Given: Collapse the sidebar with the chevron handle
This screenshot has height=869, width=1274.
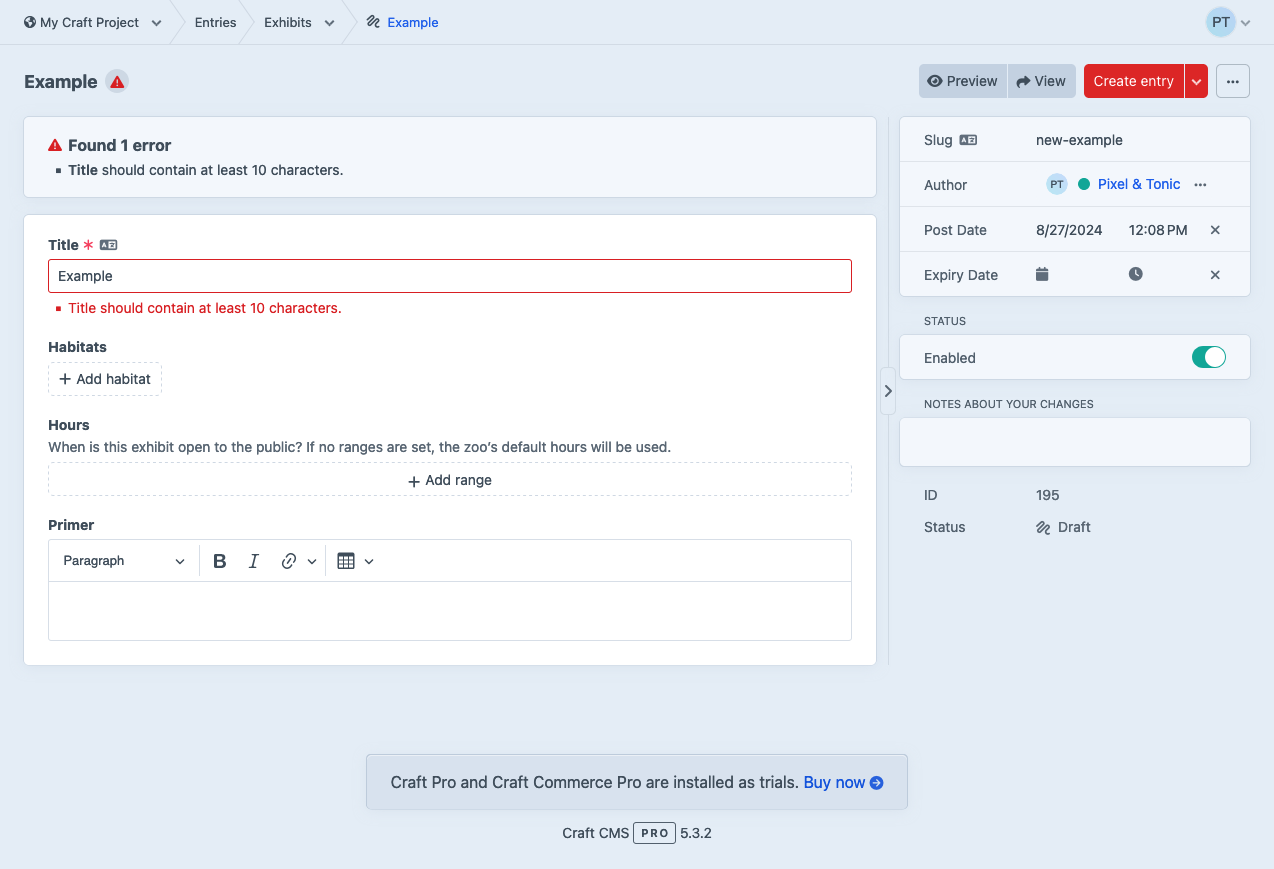Looking at the screenshot, I should click(888, 391).
